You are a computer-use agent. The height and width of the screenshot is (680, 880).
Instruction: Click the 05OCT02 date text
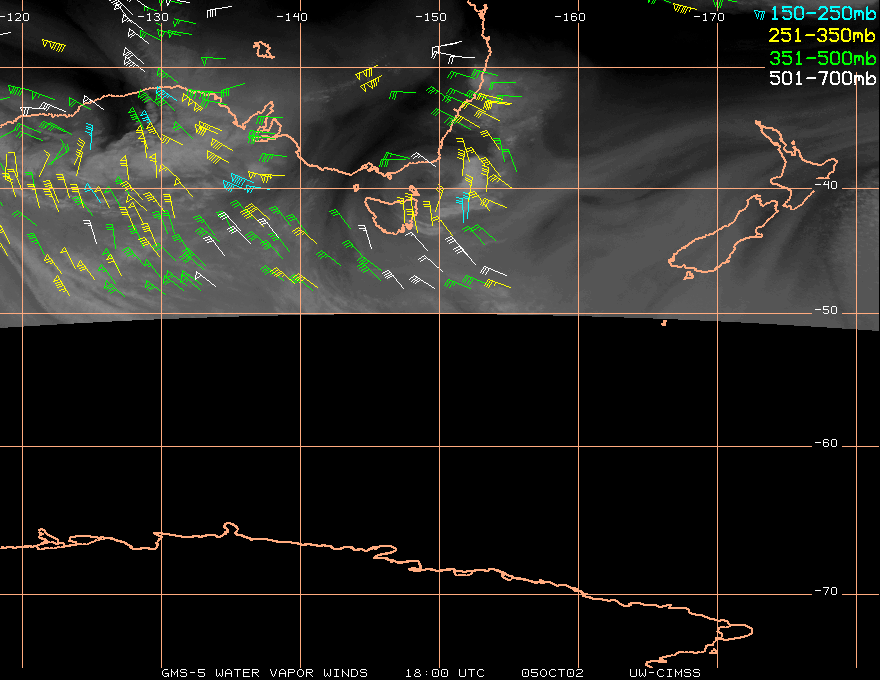click(x=552, y=673)
